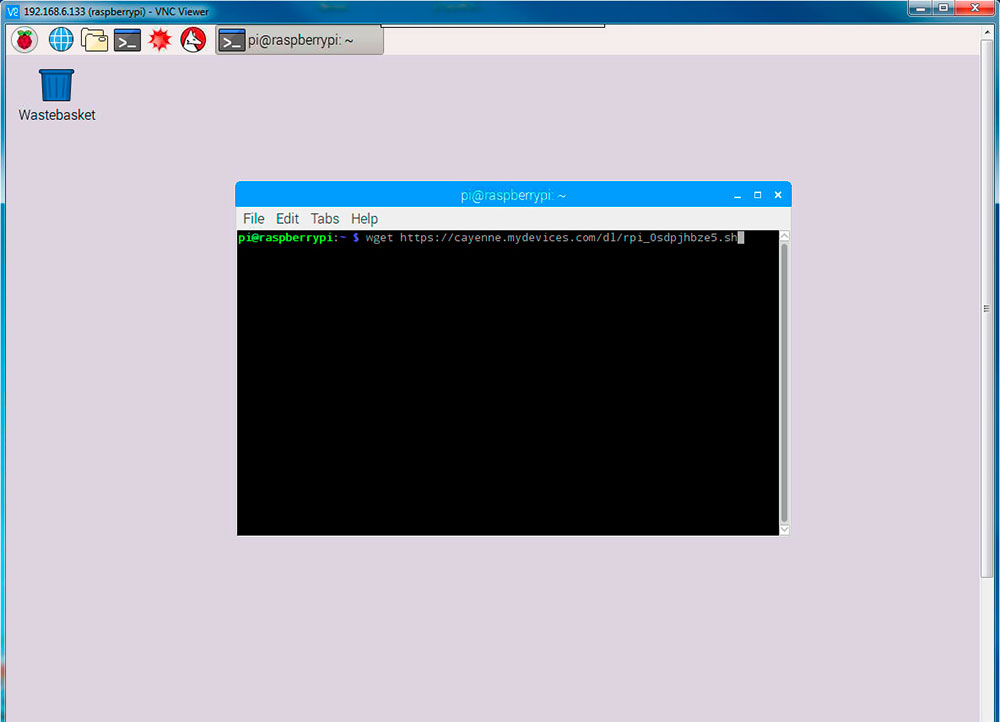Launch a new terminal from the panel
This screenshot has height=722, width=1000.
(x=127, y=40)
